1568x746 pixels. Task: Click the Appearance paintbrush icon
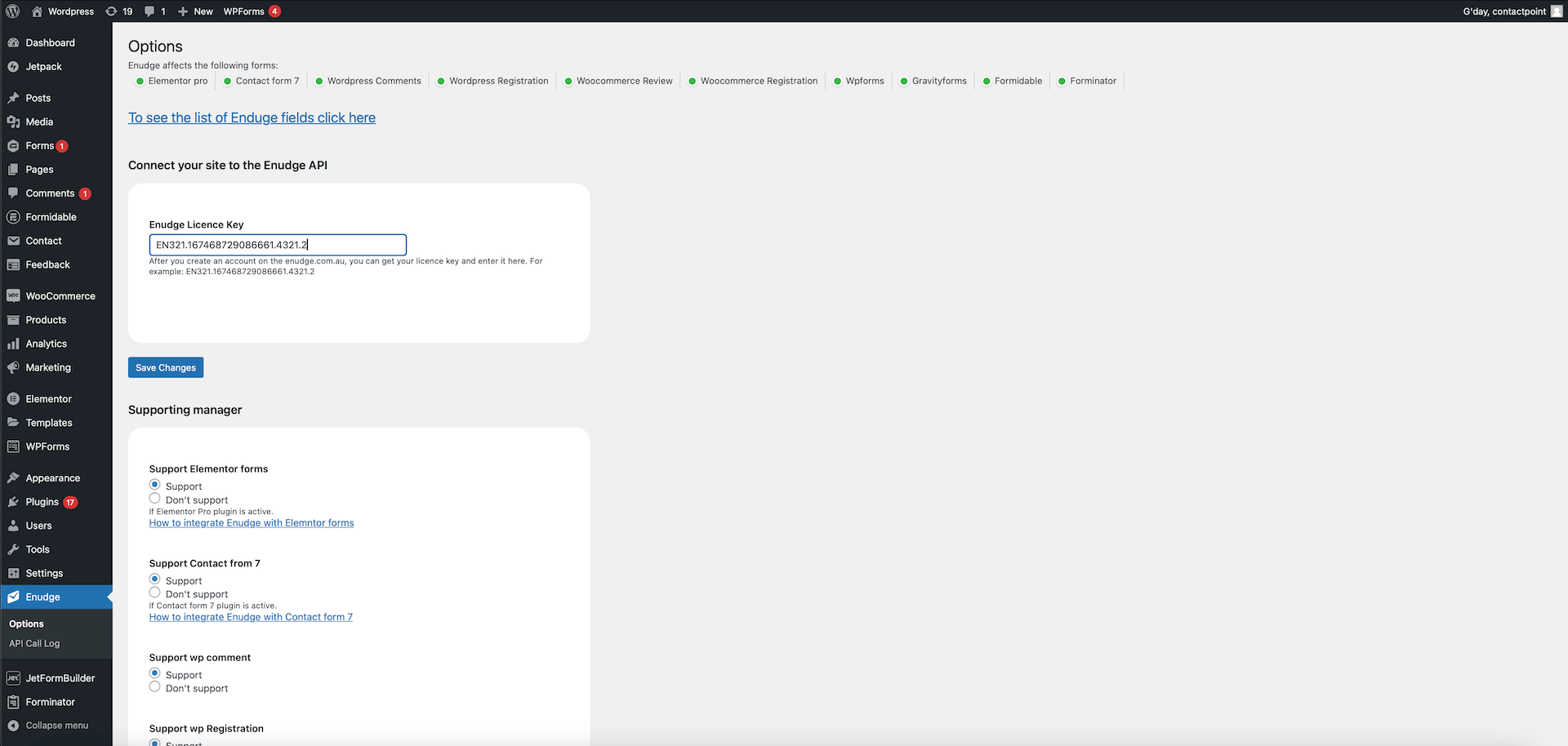click(13, 478)
